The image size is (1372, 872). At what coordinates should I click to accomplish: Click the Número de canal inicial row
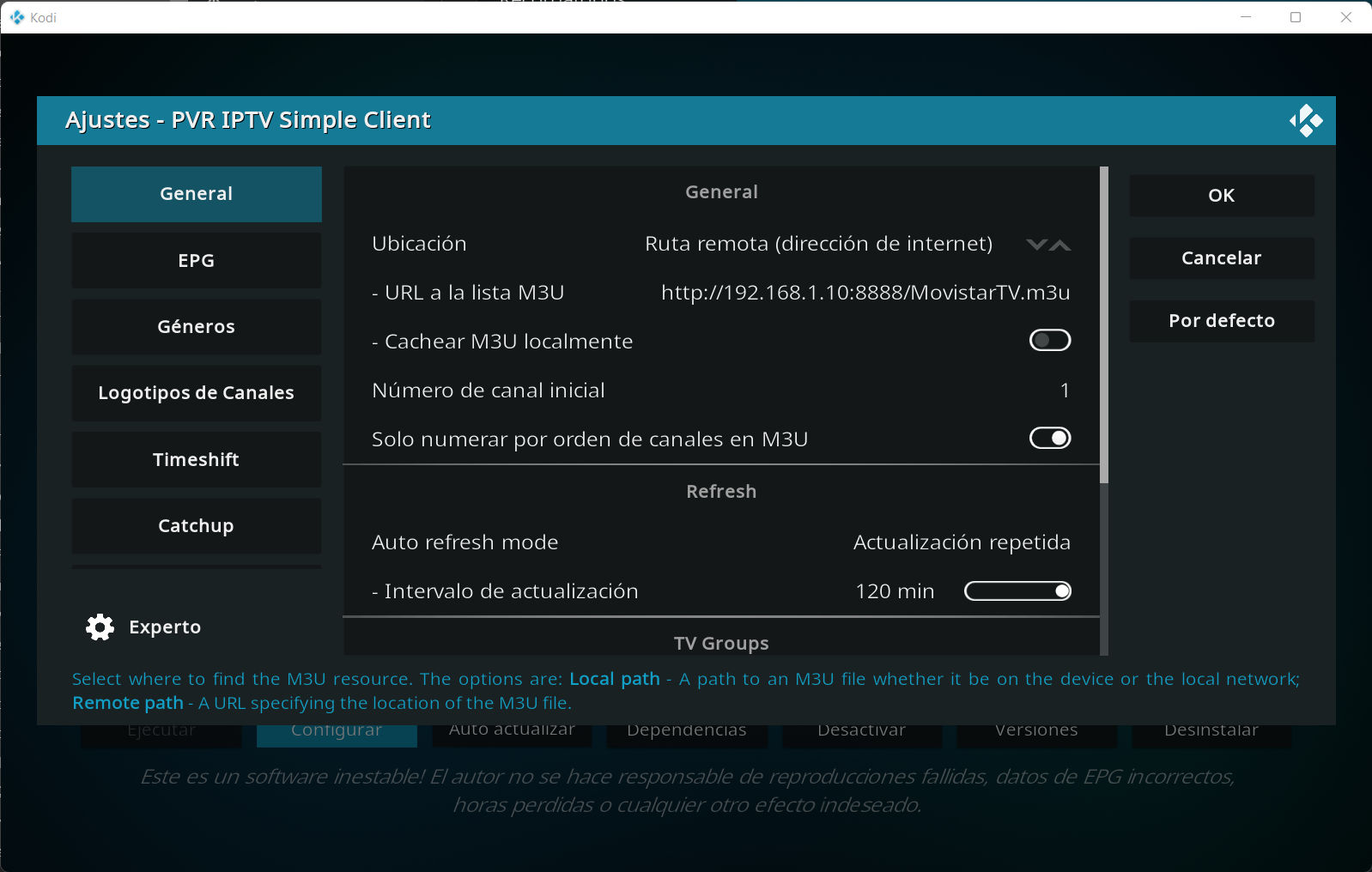pyautogui.click(x=721, y=391)
